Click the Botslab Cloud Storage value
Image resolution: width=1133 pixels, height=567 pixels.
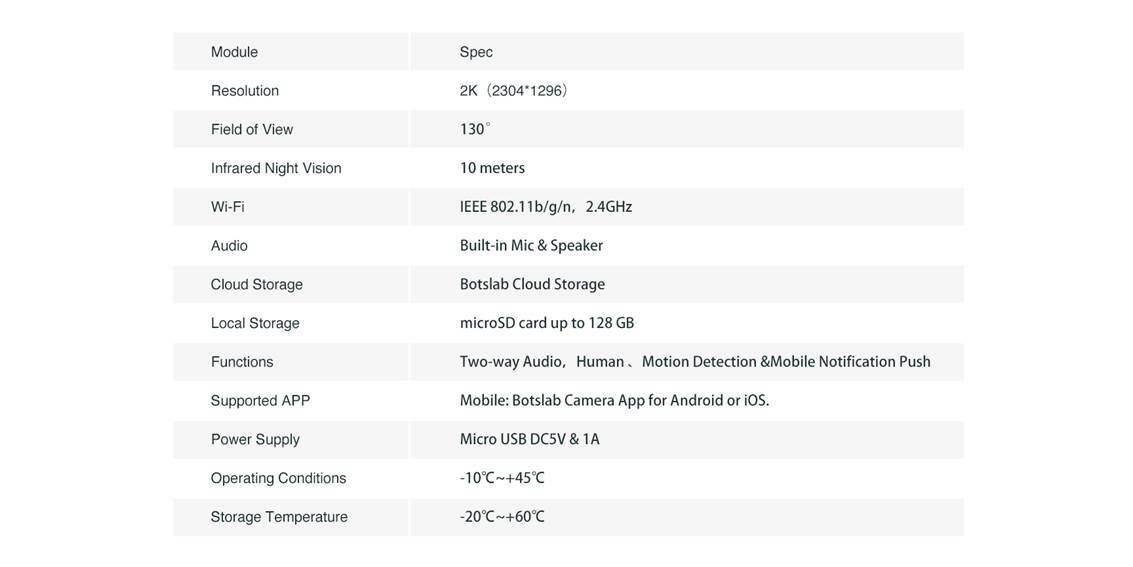point(532,285)
